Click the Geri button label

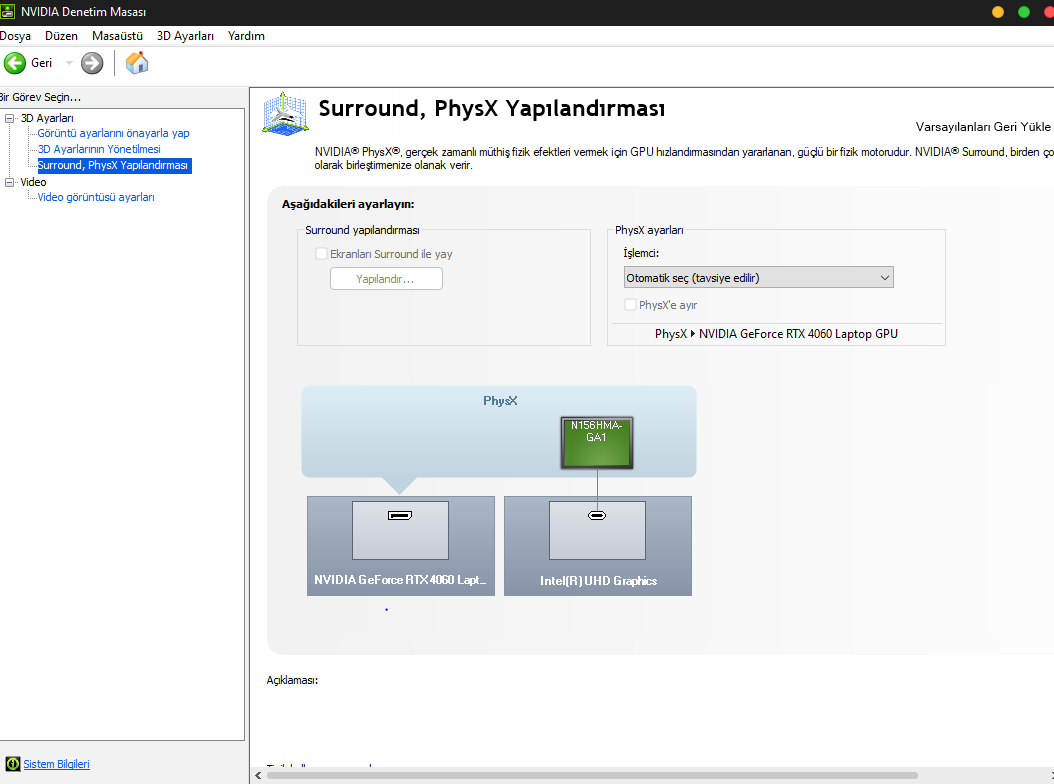(x=42, y=63)
